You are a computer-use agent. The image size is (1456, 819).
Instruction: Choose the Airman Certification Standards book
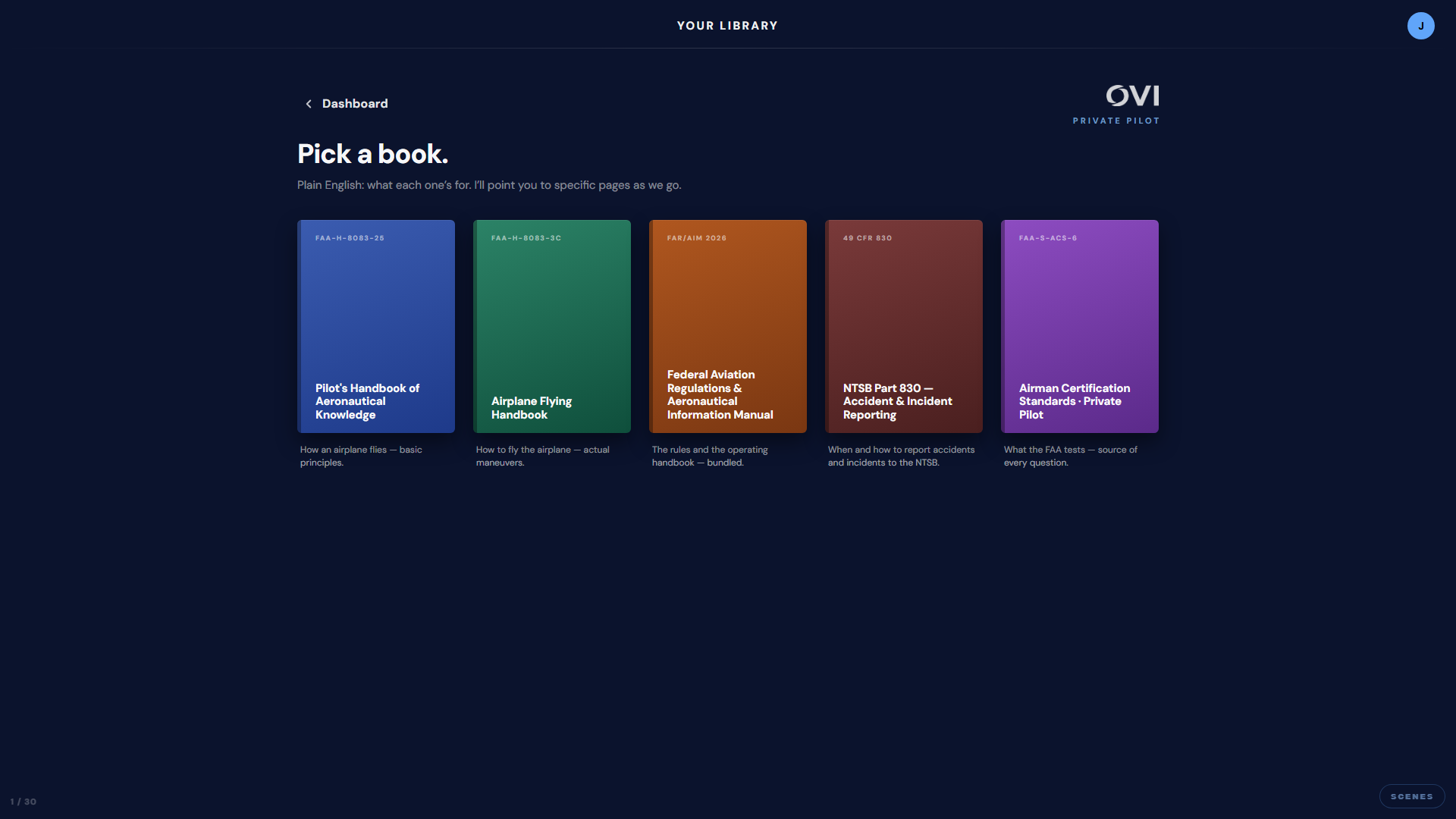(x=1080, y=326)
